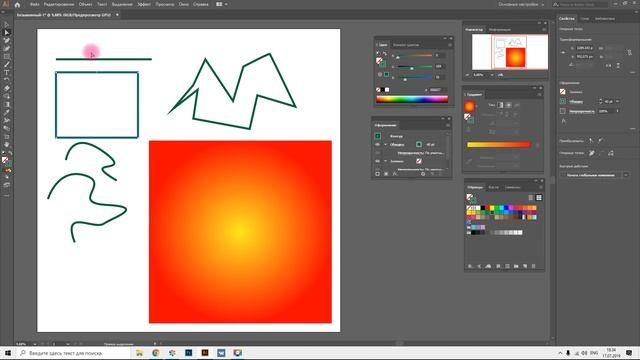Expand the Заливка row in Appearance panel
This screenshot has width=640, height=360.
[x=385, y=161]
